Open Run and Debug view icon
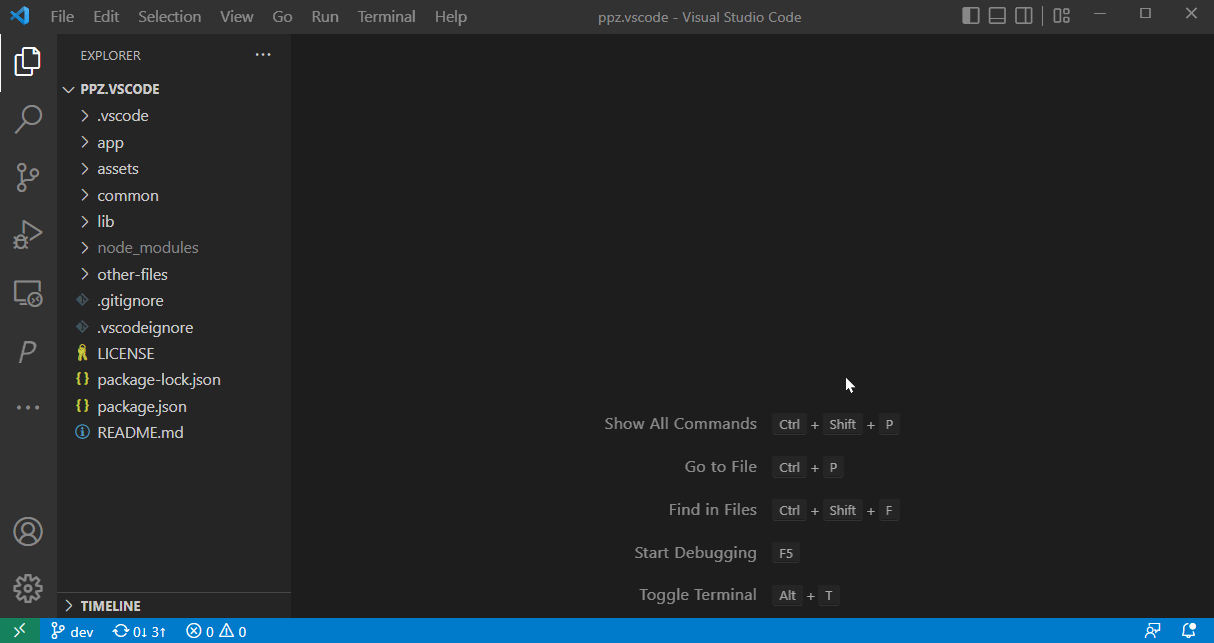This screenshot has width=1214, height=643. 28,235
